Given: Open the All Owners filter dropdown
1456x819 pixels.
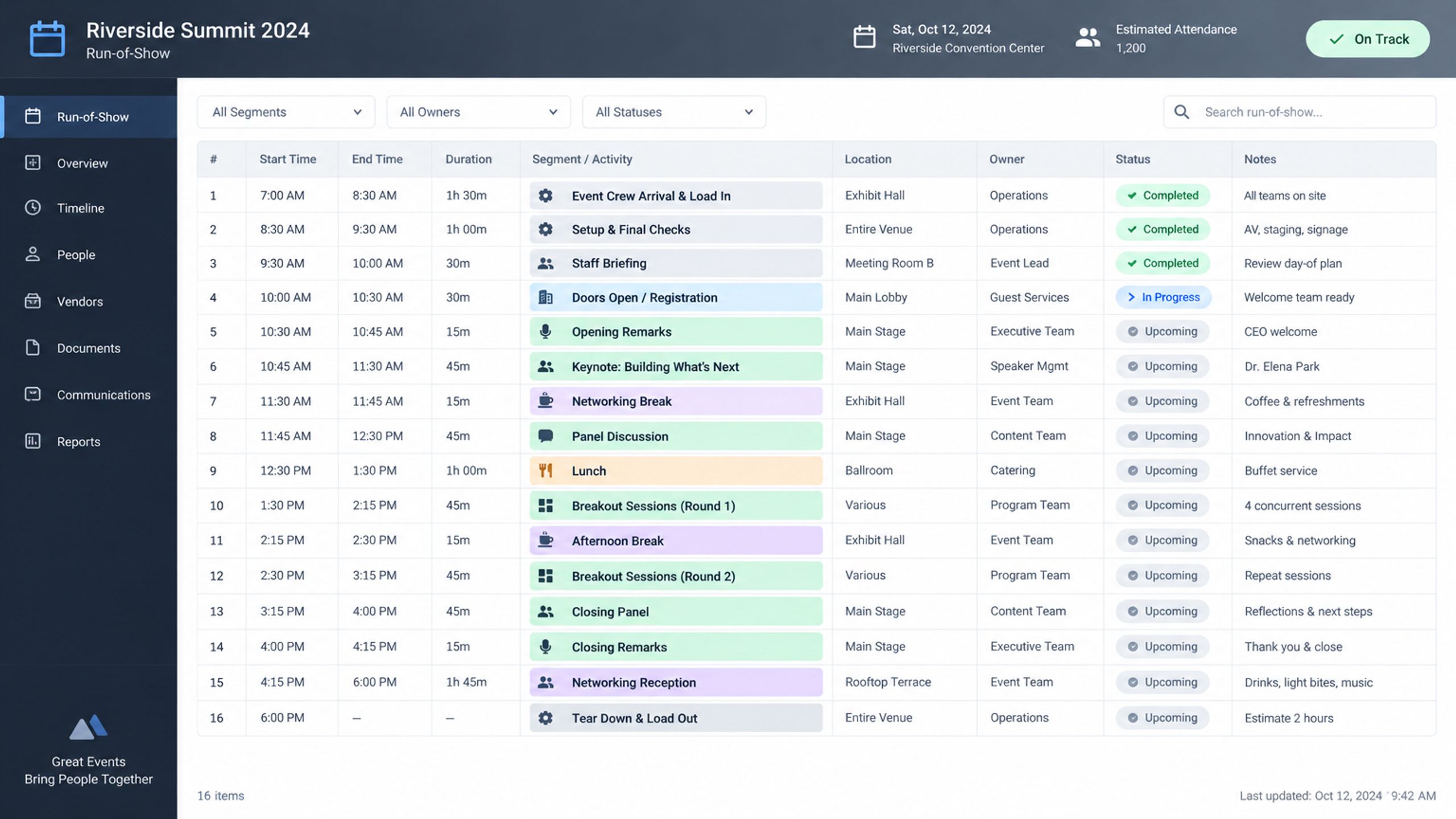Looking at the screenshot, I should [478, 112].
